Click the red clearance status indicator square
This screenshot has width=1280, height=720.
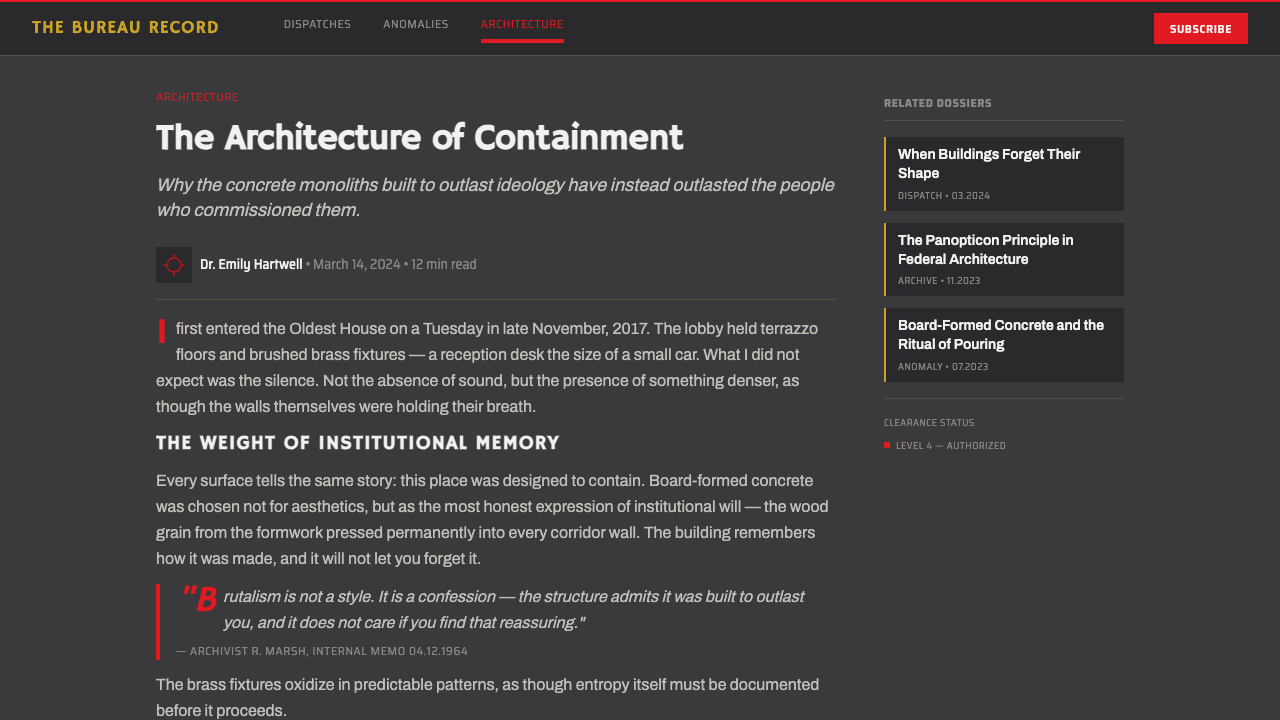point(887,445)
